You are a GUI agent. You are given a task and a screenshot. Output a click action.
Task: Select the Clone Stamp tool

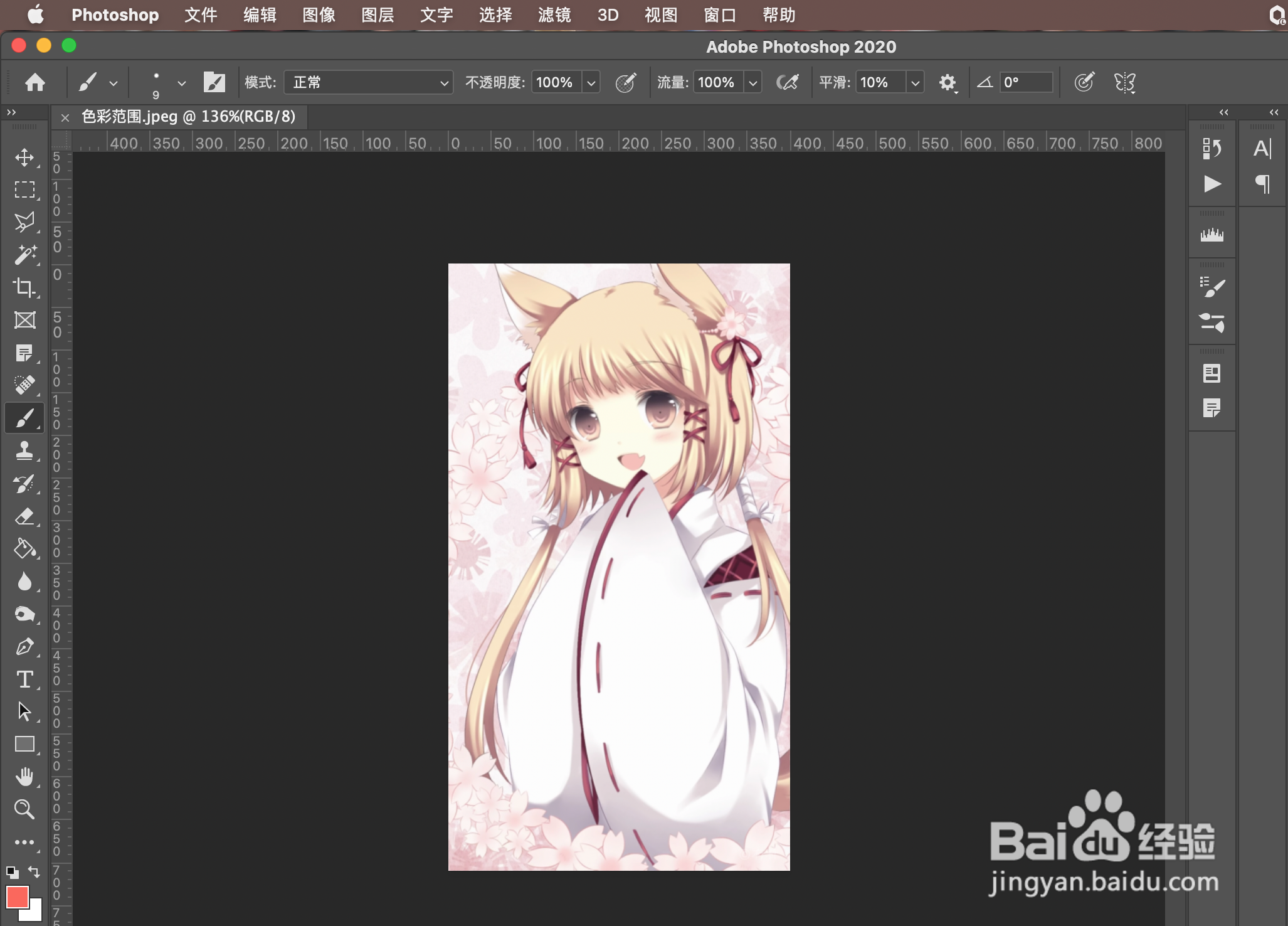click(24, 450)
